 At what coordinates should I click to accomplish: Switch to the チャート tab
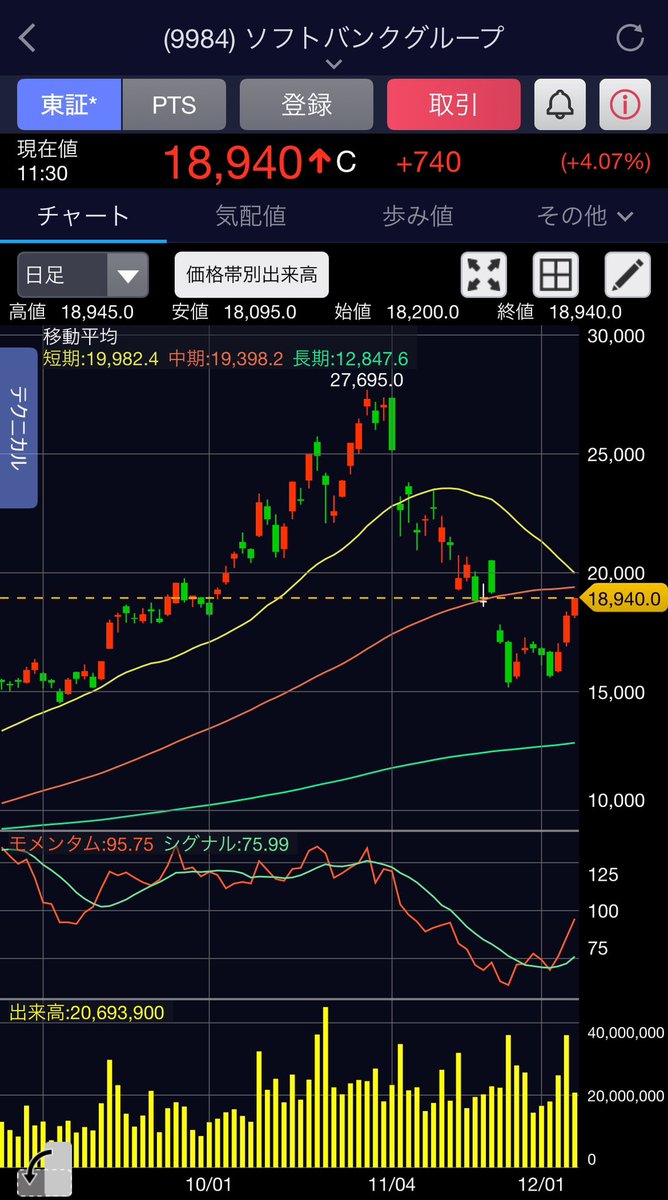pyautogui.click(x=83, y=215)
